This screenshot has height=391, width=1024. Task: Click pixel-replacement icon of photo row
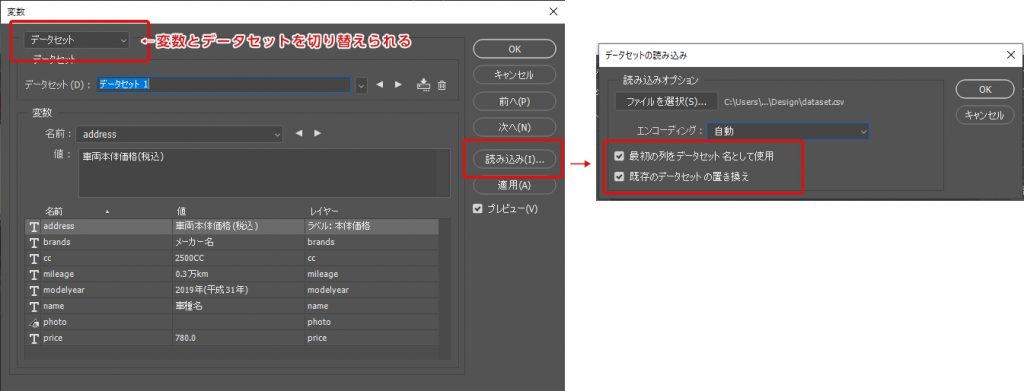[34, 322]
